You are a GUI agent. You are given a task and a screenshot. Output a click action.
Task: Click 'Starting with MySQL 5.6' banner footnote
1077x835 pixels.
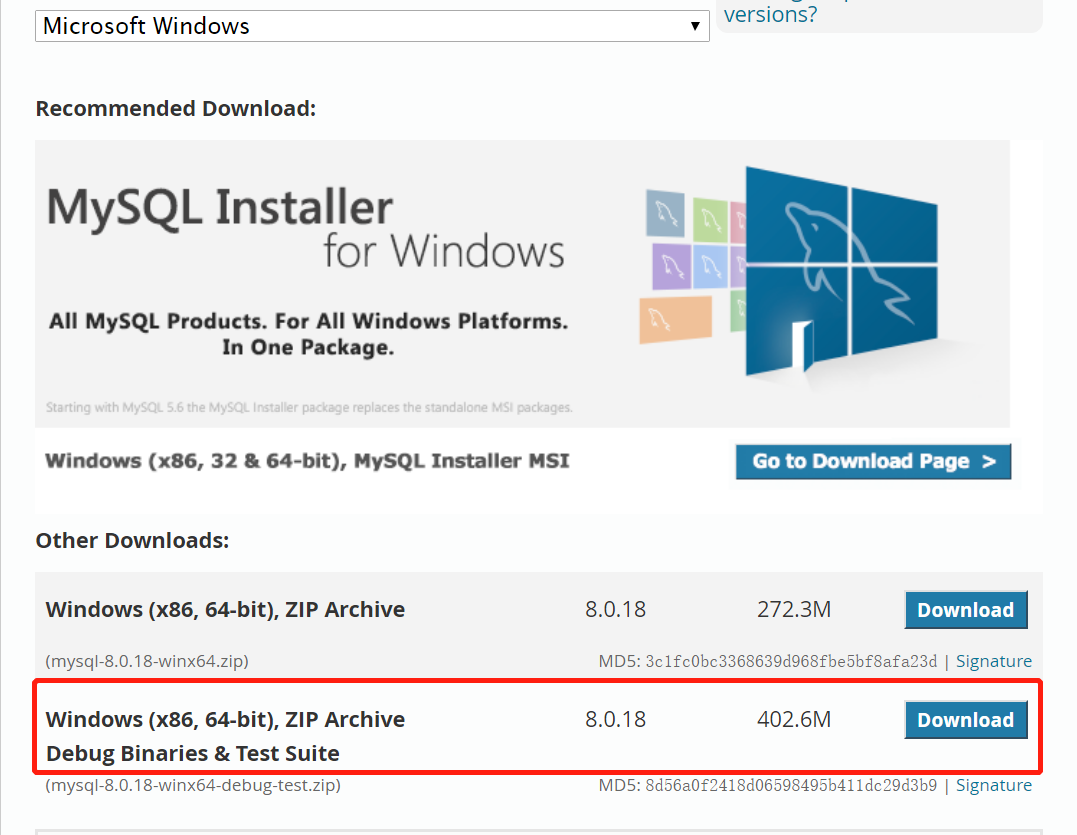point(309,407)
